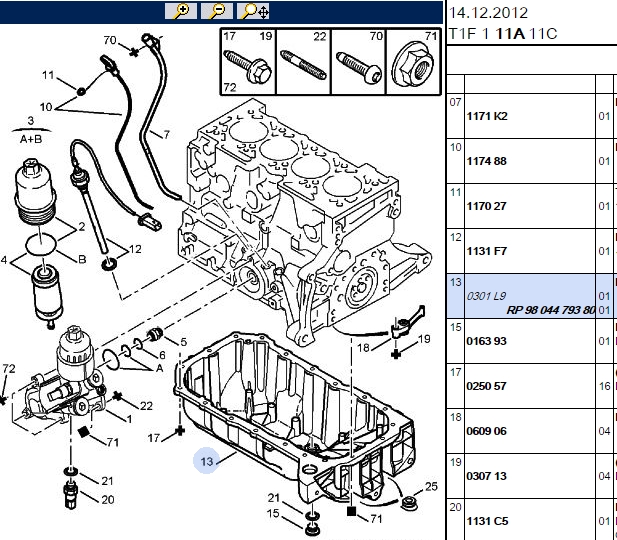
Task: Select callout 15 for the drain plug
Action: pos(273,513)
